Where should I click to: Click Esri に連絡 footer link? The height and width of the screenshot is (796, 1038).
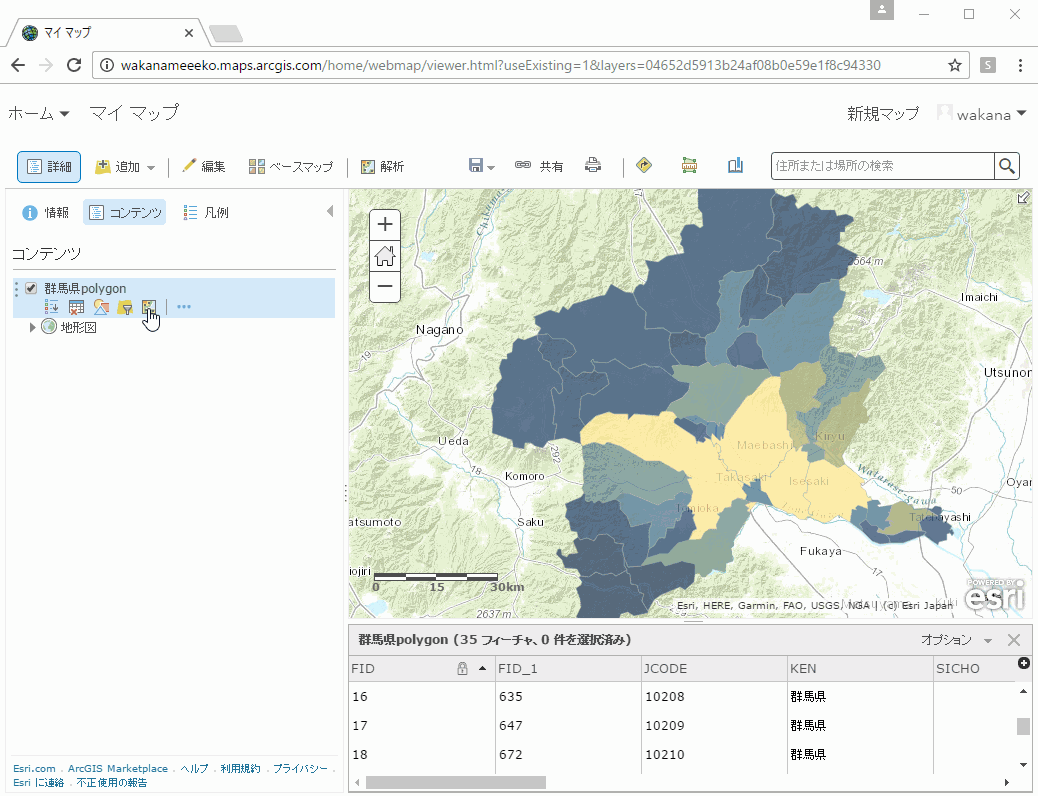38,782
